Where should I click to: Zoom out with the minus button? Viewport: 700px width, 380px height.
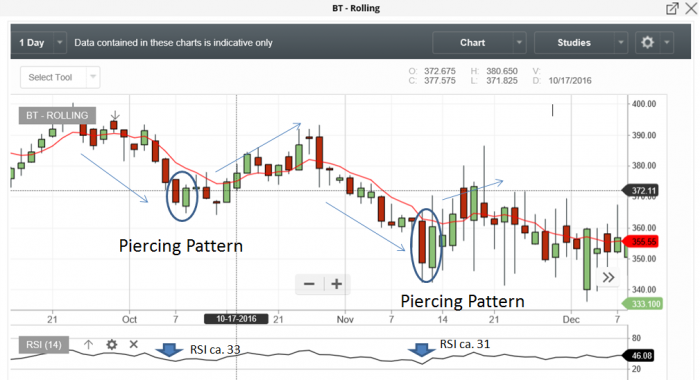309,284
